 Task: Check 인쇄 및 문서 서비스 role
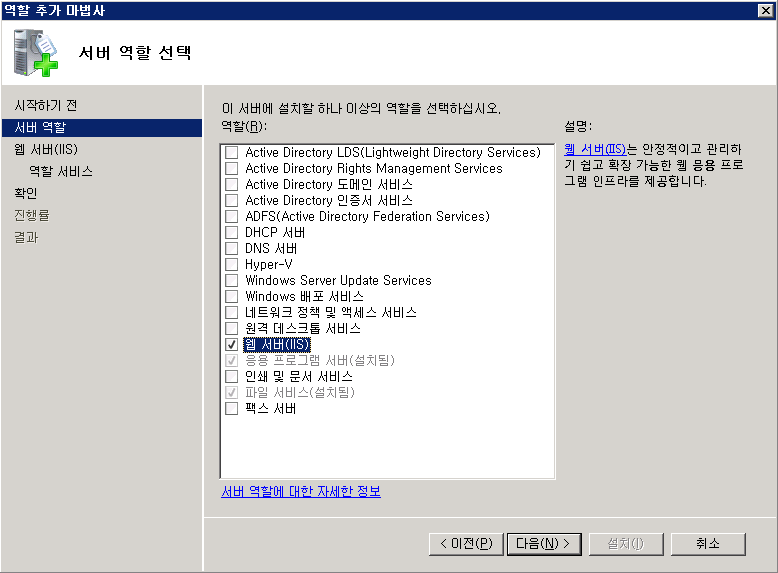(231, 376)
